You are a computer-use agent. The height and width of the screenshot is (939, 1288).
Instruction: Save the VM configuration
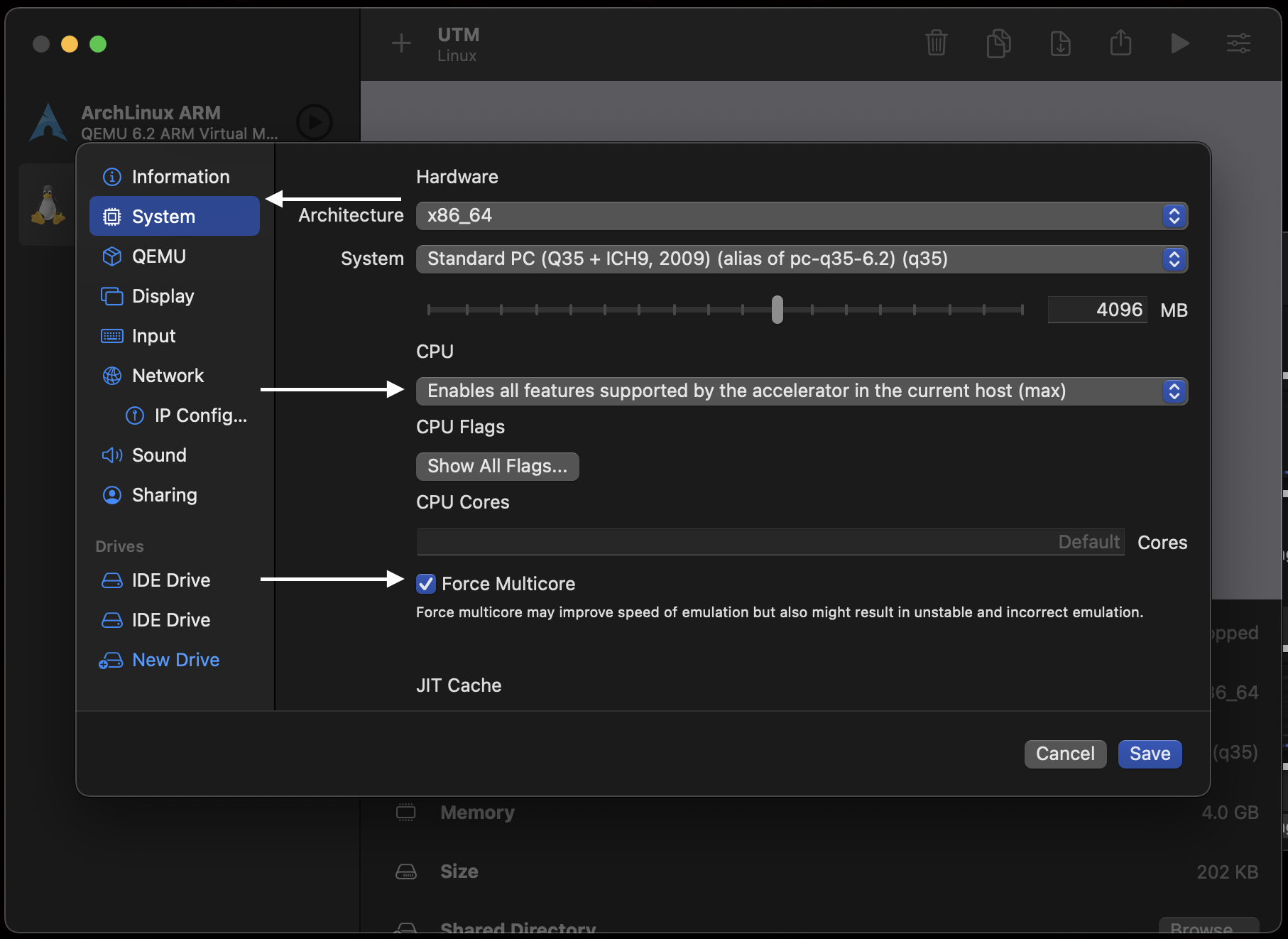(x=1150, y=754)
